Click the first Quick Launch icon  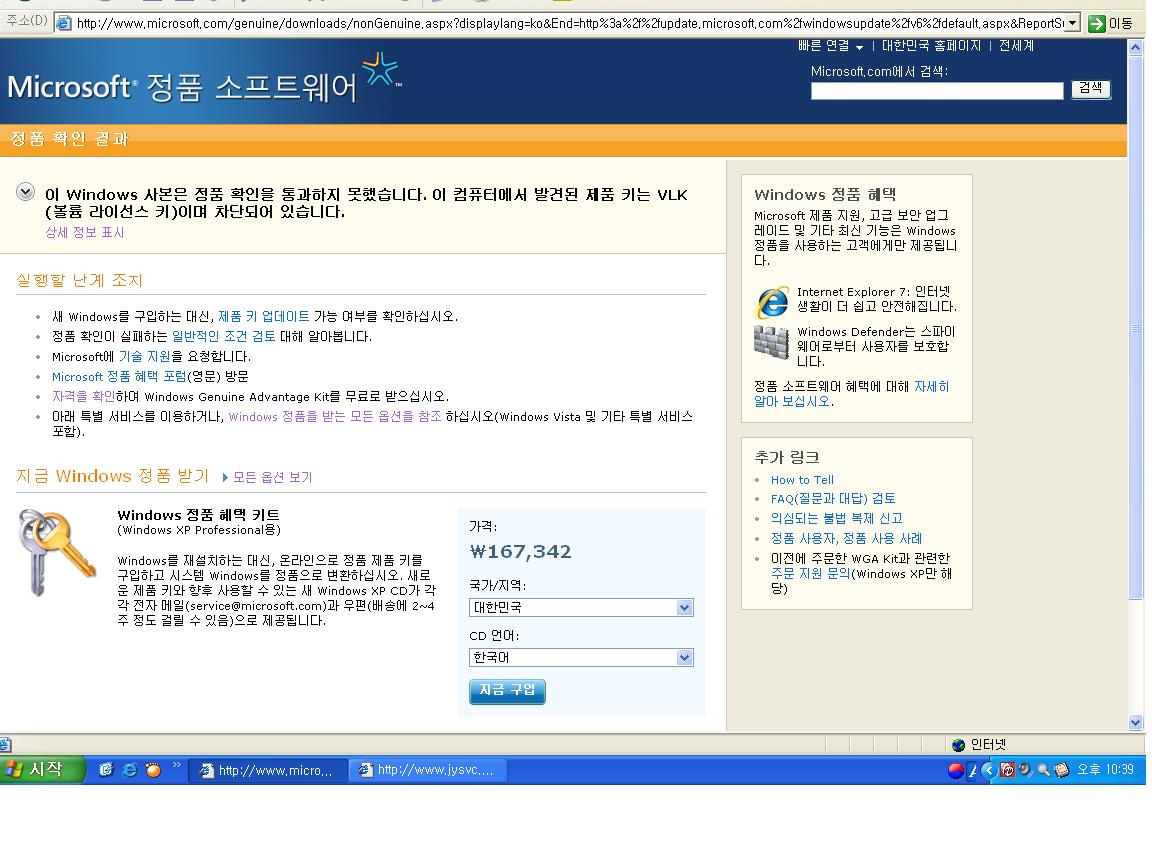[106, 770]
